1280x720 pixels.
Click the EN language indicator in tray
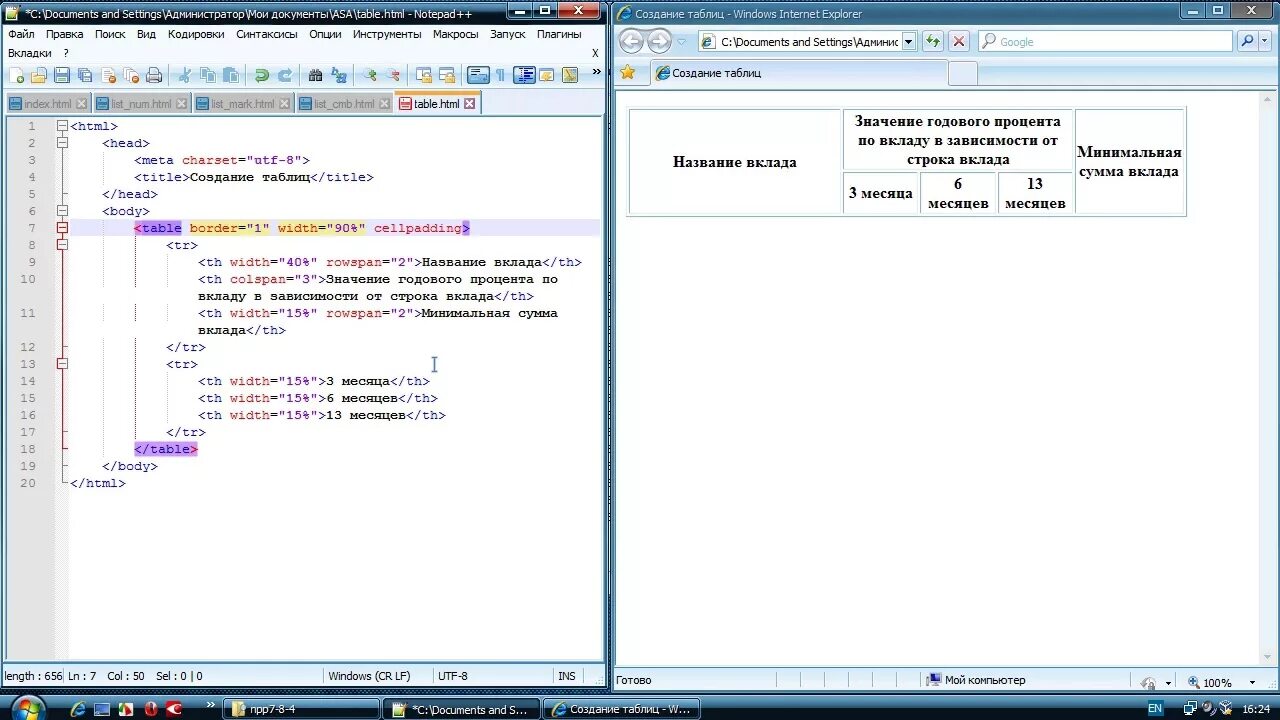(1155, 709)
